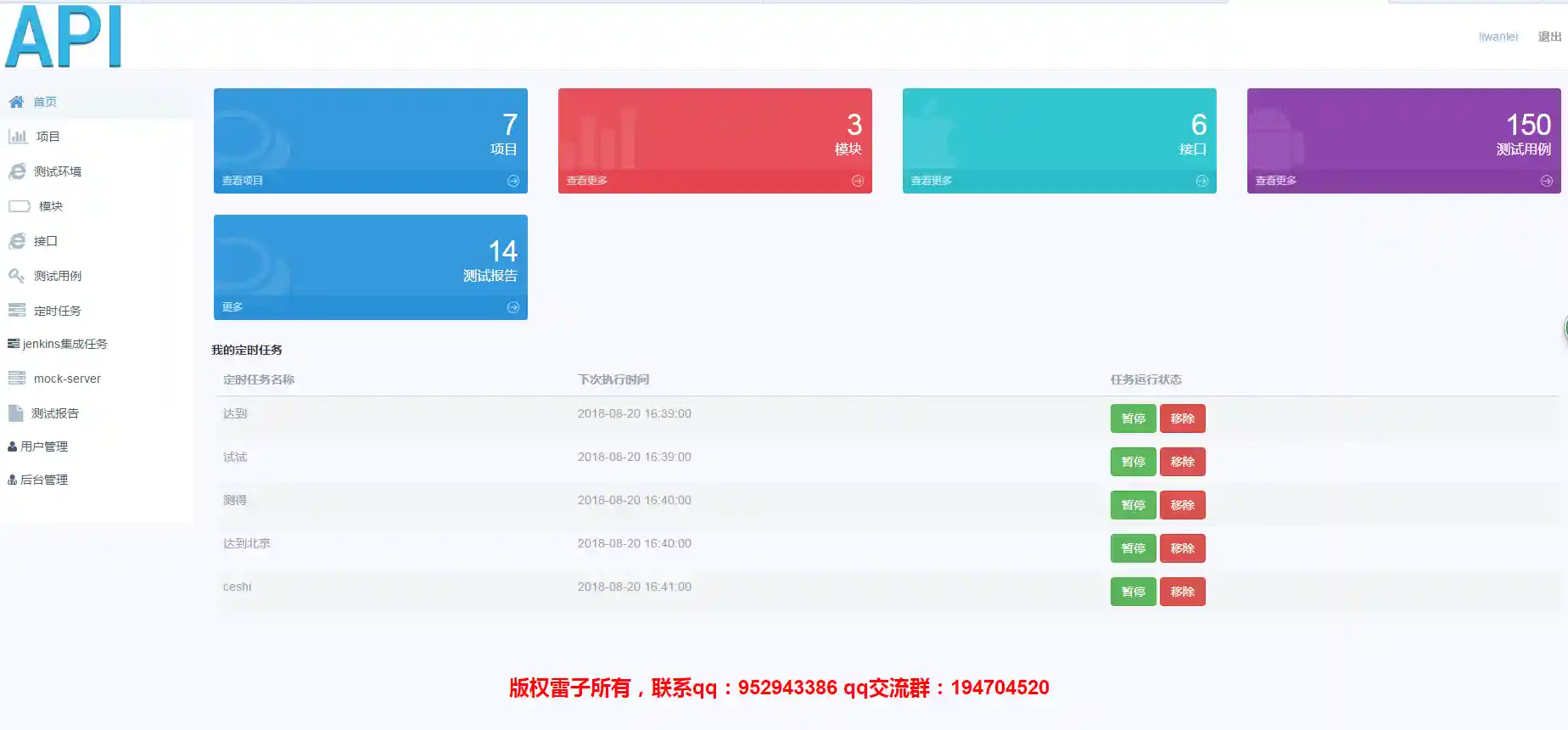Click the API logo
This screenshot has height=730, width=1568.
point(64,36)
